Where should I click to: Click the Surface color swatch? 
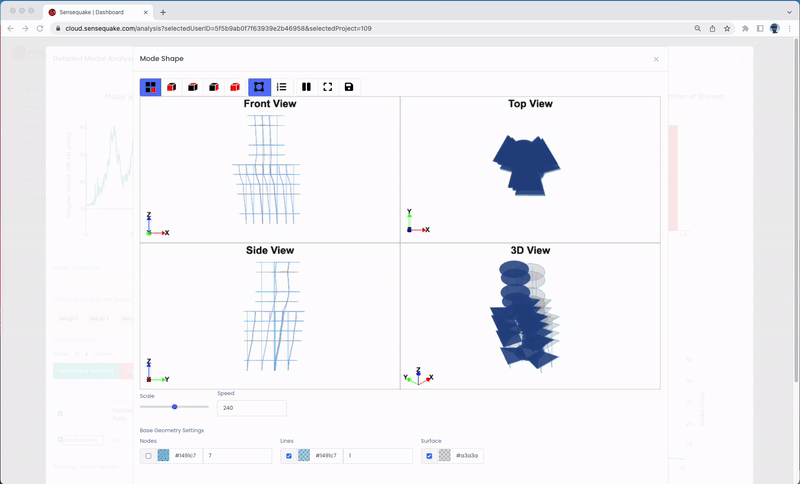click(444, 456)
